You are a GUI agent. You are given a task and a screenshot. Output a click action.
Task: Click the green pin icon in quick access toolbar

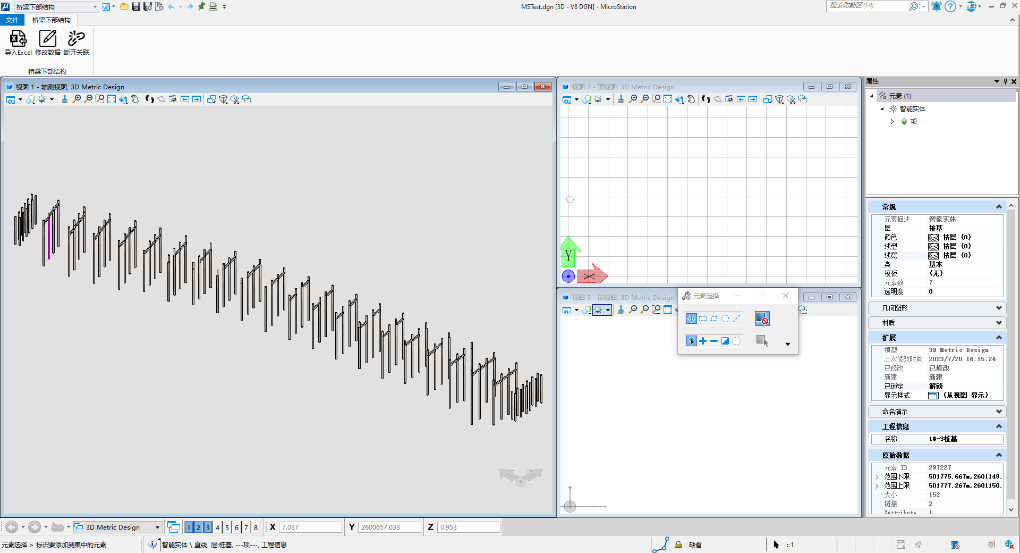pos(202,7)
